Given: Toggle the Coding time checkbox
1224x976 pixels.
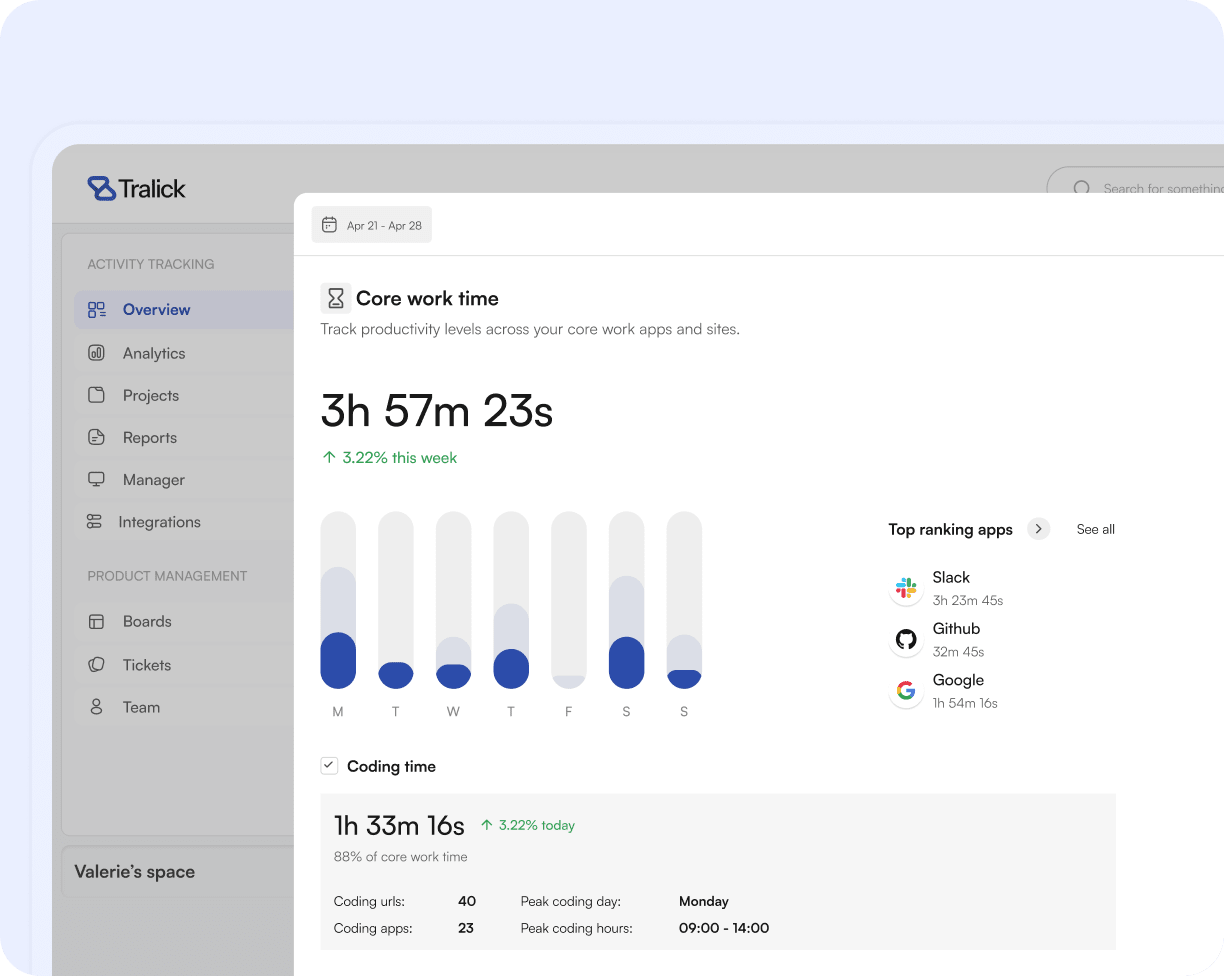Looking at the screenshot, I should pos(329,766).
